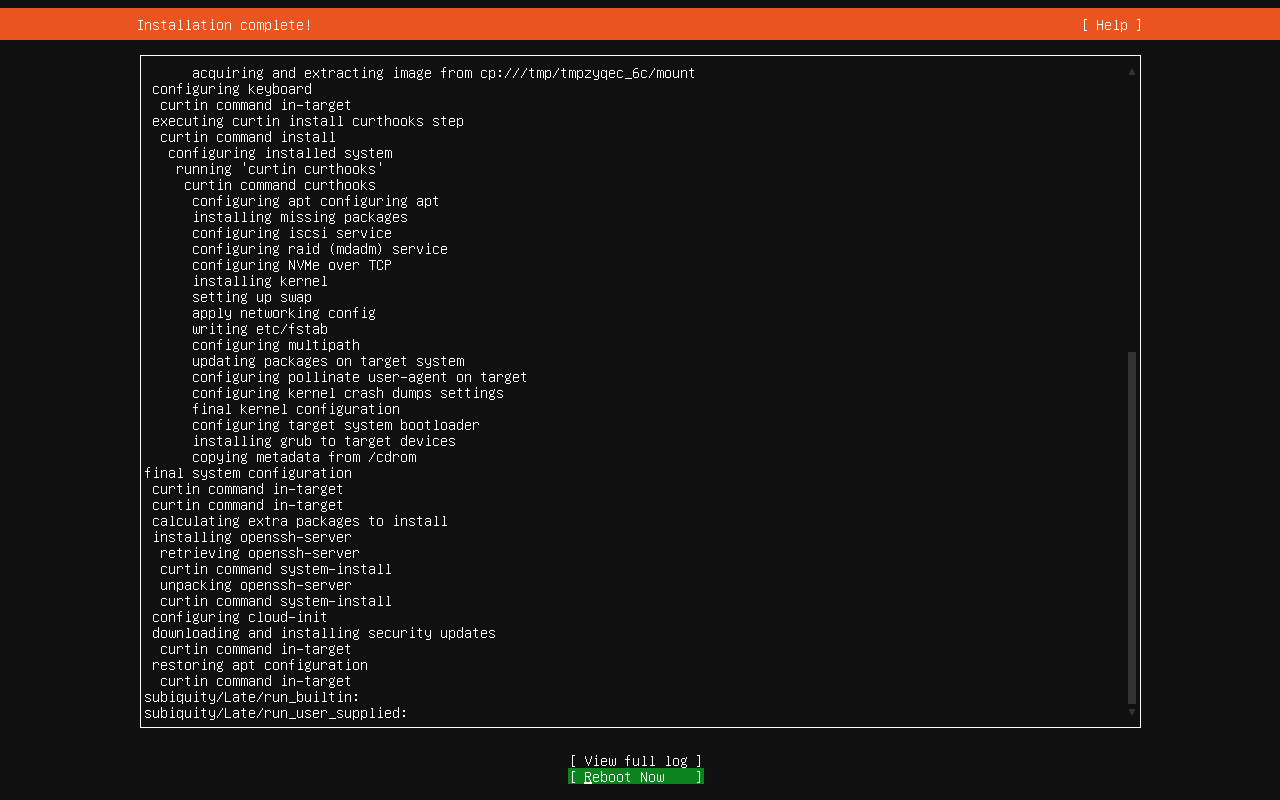This screenshot has height=800, width=1280.
Task: Click 'subiquity/Late/run_builtin:' log line
Action: tap(252, 697)
